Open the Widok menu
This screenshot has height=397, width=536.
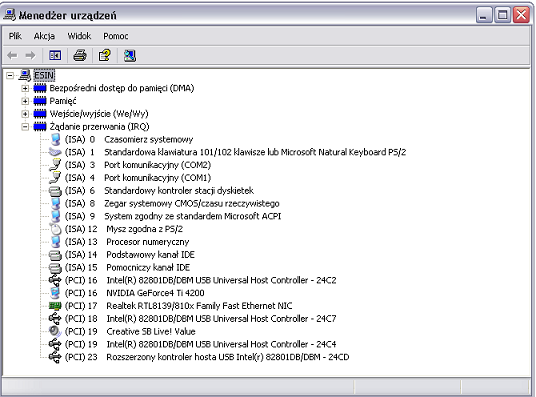pos(79,36)
